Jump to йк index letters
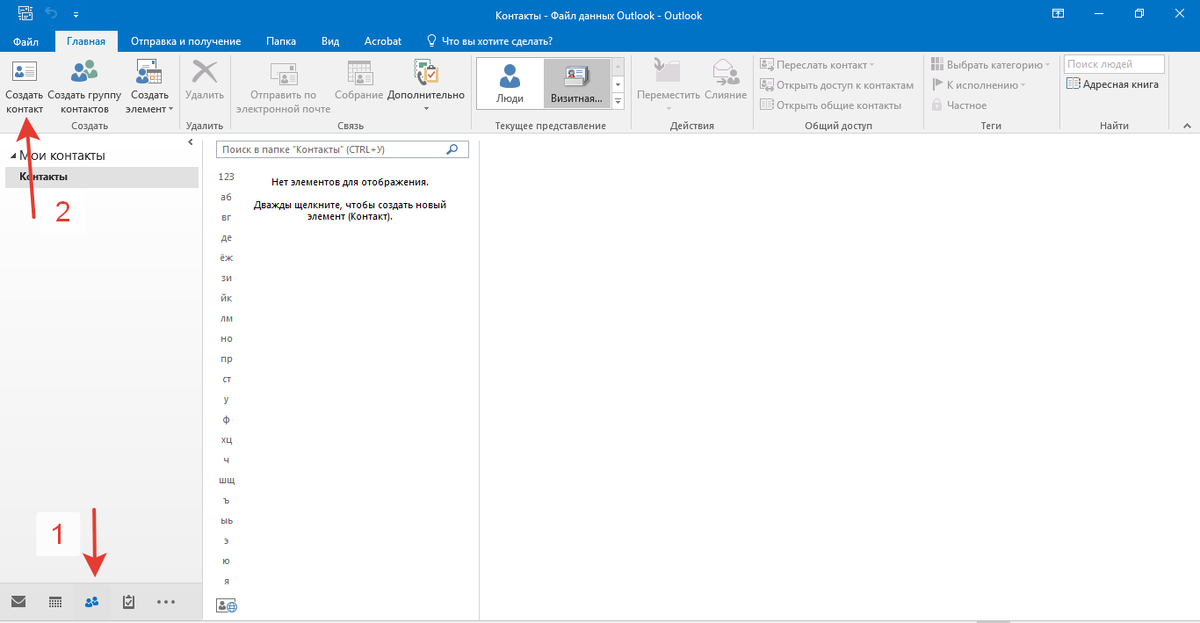The height and width of the screenshot is (623, 1200). point(226,298)
